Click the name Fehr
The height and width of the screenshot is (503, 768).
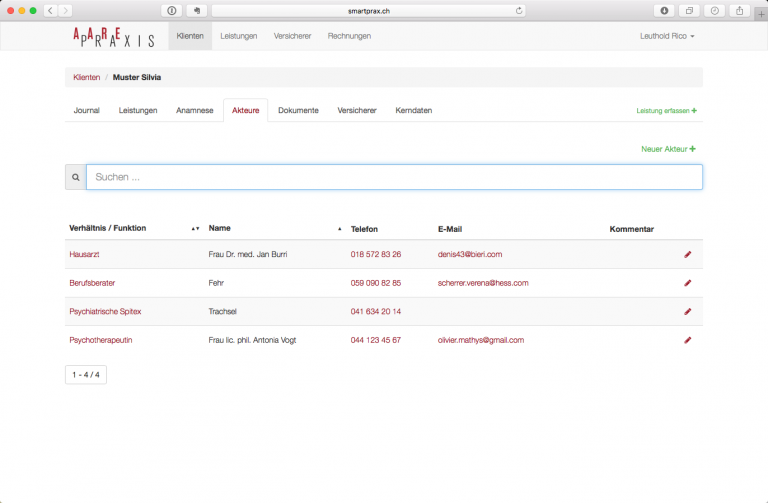coord(216,283)
